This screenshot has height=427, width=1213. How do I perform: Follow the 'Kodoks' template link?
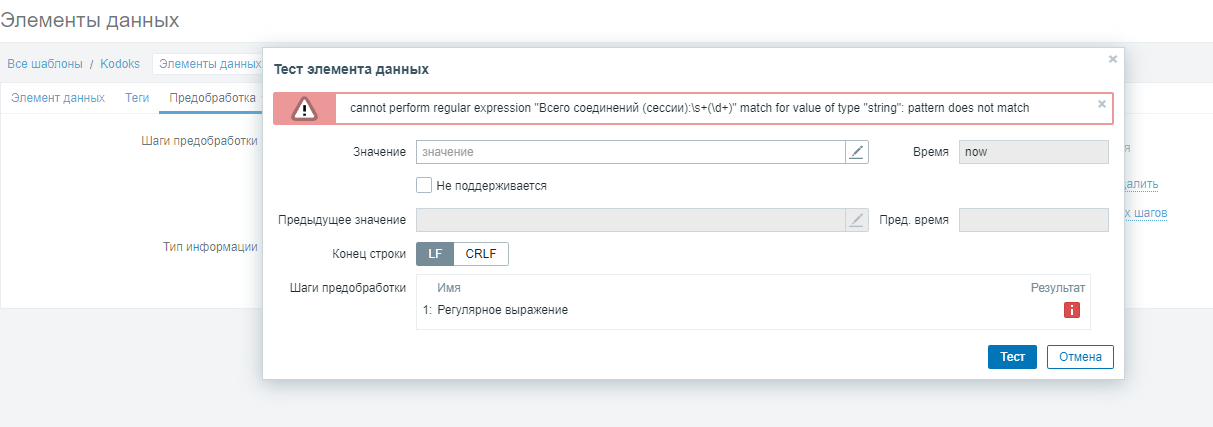click(120, 63)
